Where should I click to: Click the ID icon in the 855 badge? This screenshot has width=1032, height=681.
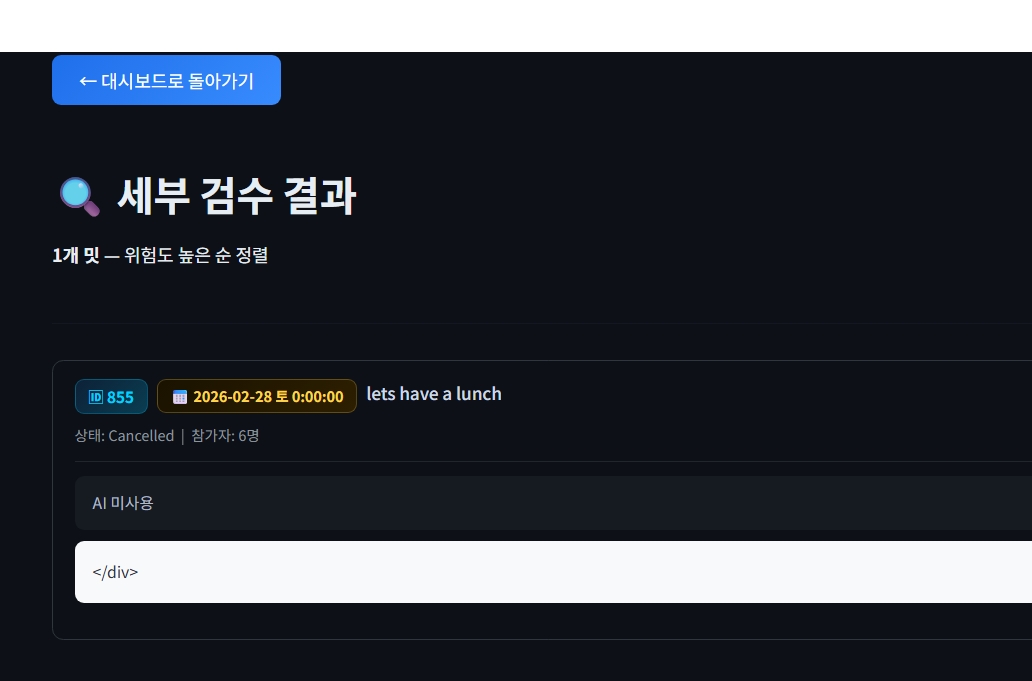pos(96,397)
